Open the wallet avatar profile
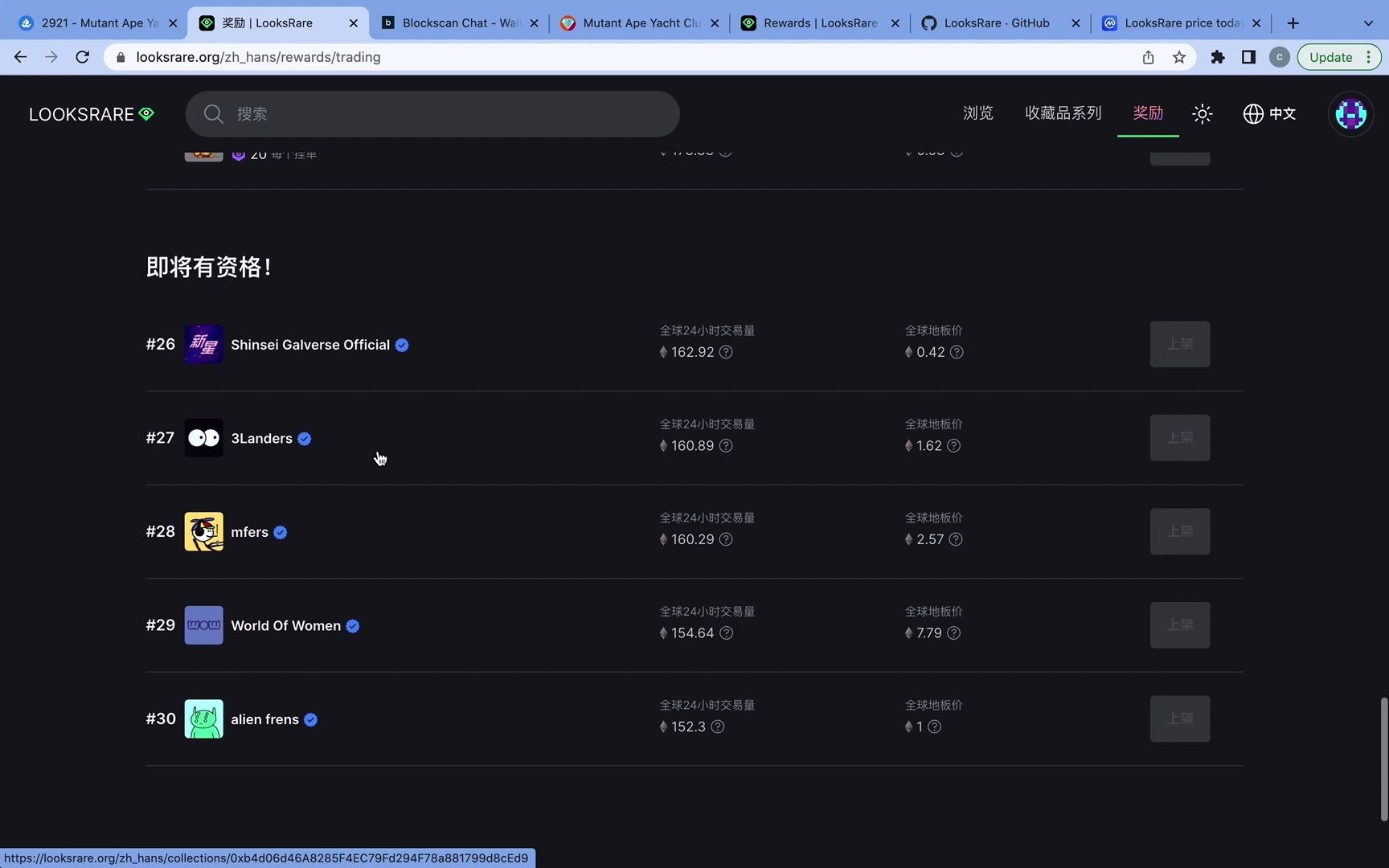Viewport: 1389px width, 868px height. [1350, 114]
